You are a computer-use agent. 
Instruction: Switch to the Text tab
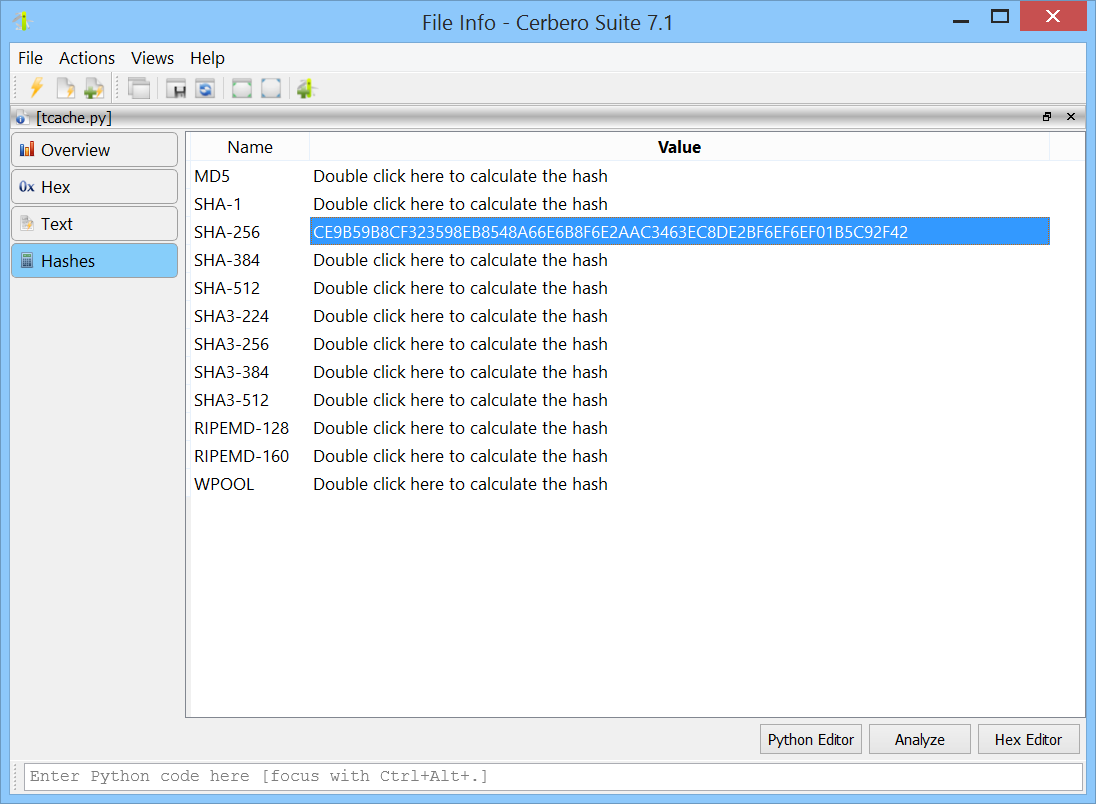pyautogui.click(x=94, y=224)
